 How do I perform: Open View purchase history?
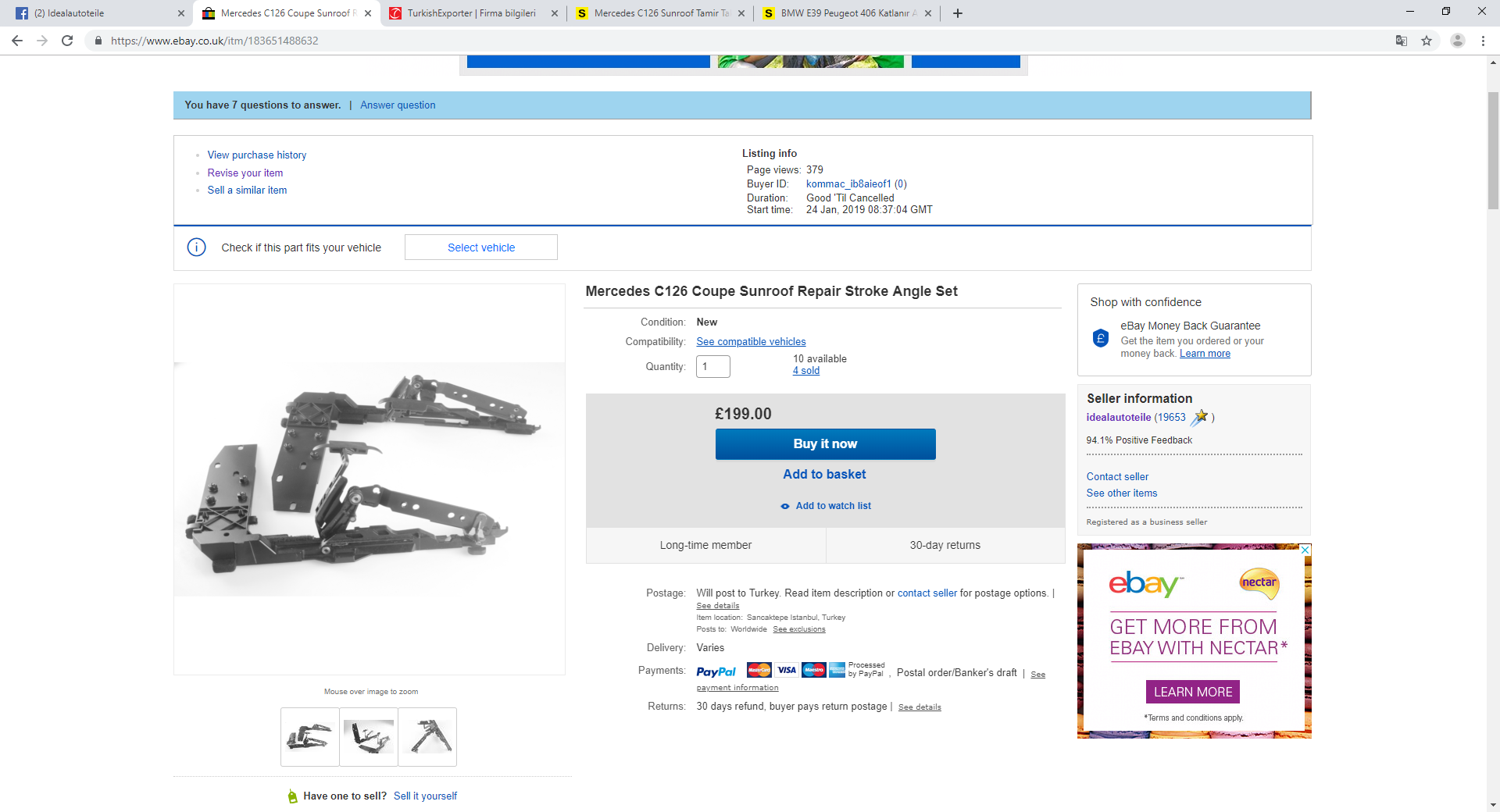pos(257,155)
